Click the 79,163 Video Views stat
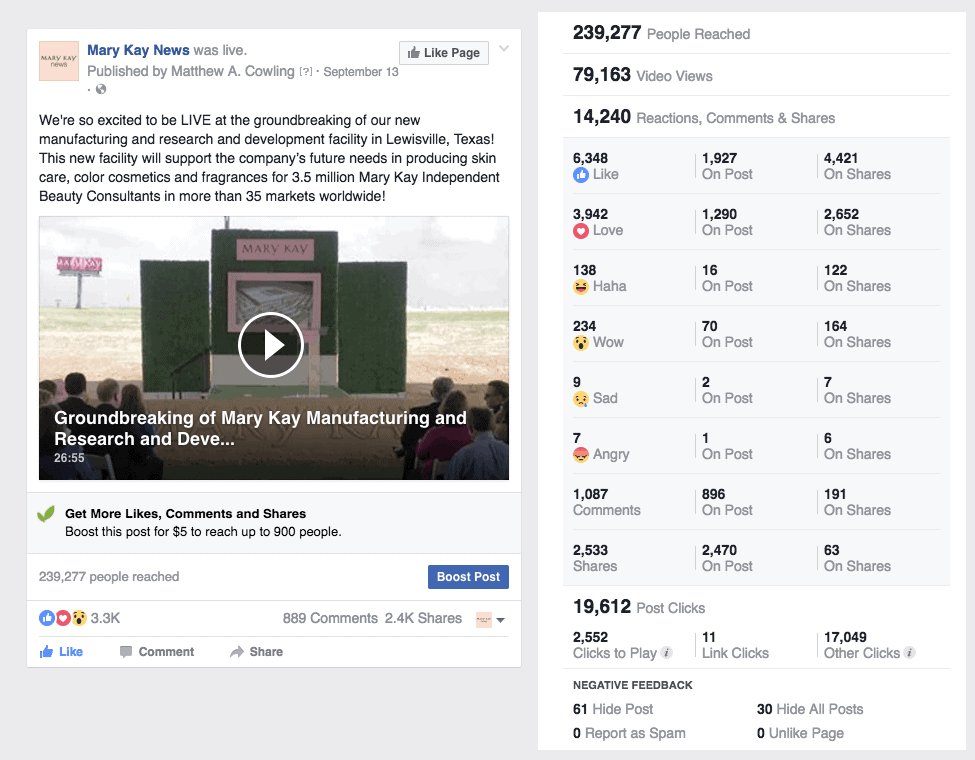Screen dimensions: 975x760 coord(643,75)
